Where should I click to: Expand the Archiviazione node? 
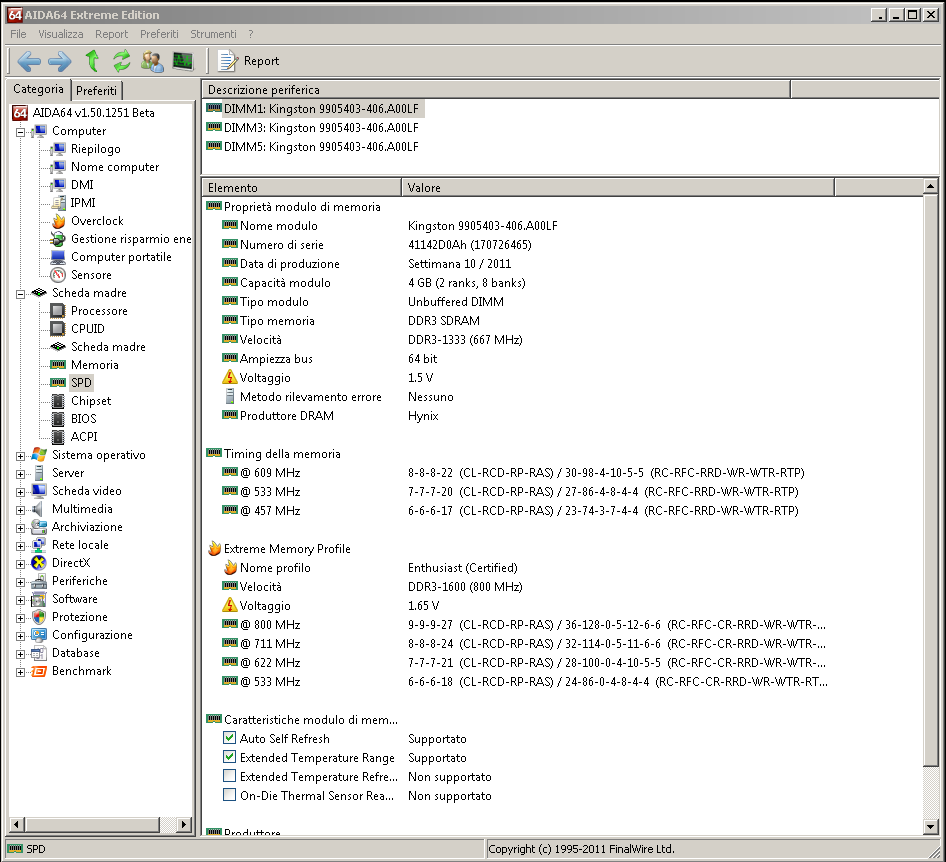coord(21,528)
